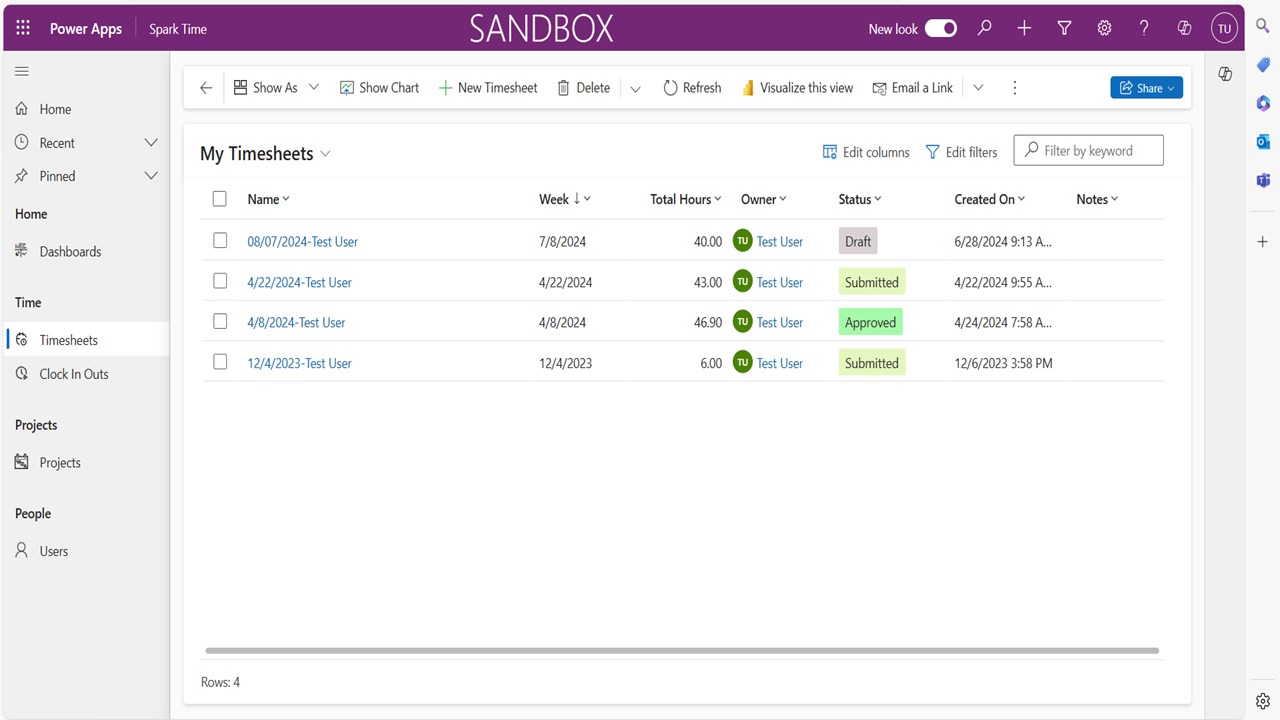
Task: Open the advanced filter funnel icon
Action: click(1064, 28)
